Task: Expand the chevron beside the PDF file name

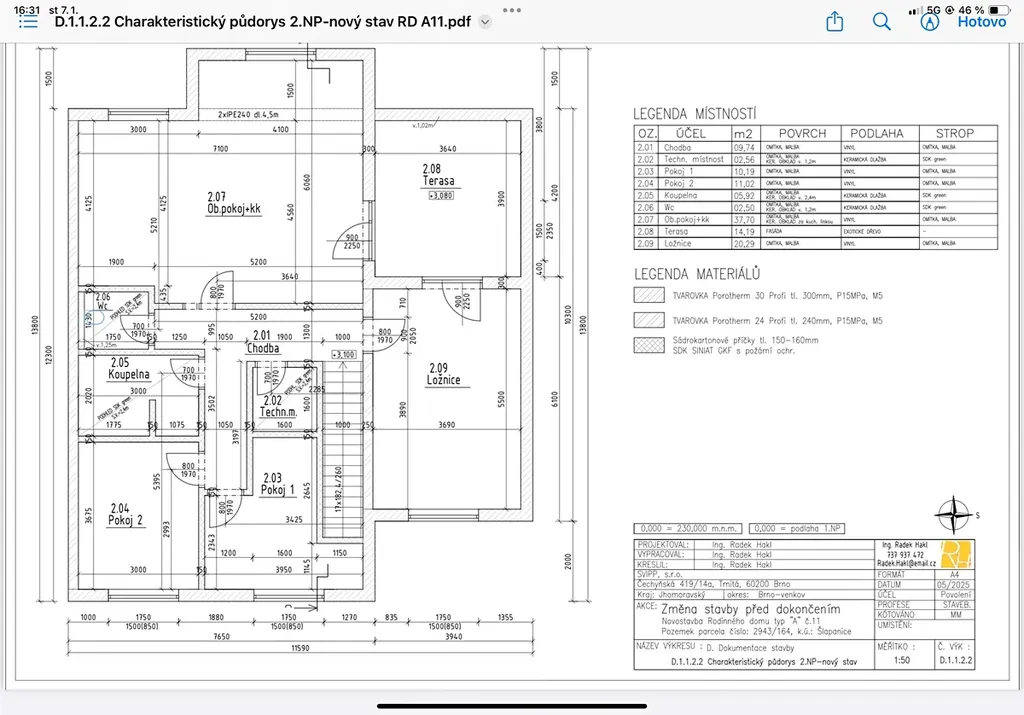Action: click(x=485, y=21)
